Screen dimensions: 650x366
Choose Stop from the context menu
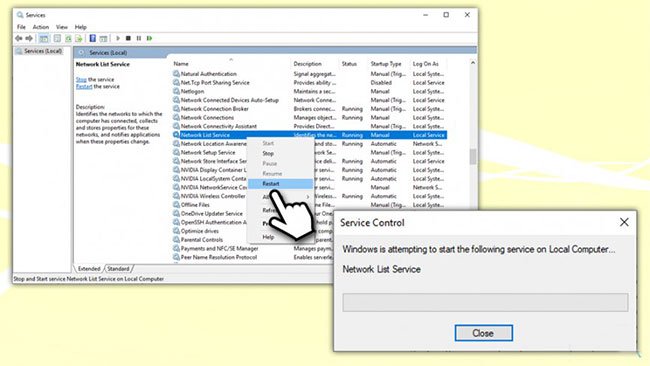pos(268,153)
